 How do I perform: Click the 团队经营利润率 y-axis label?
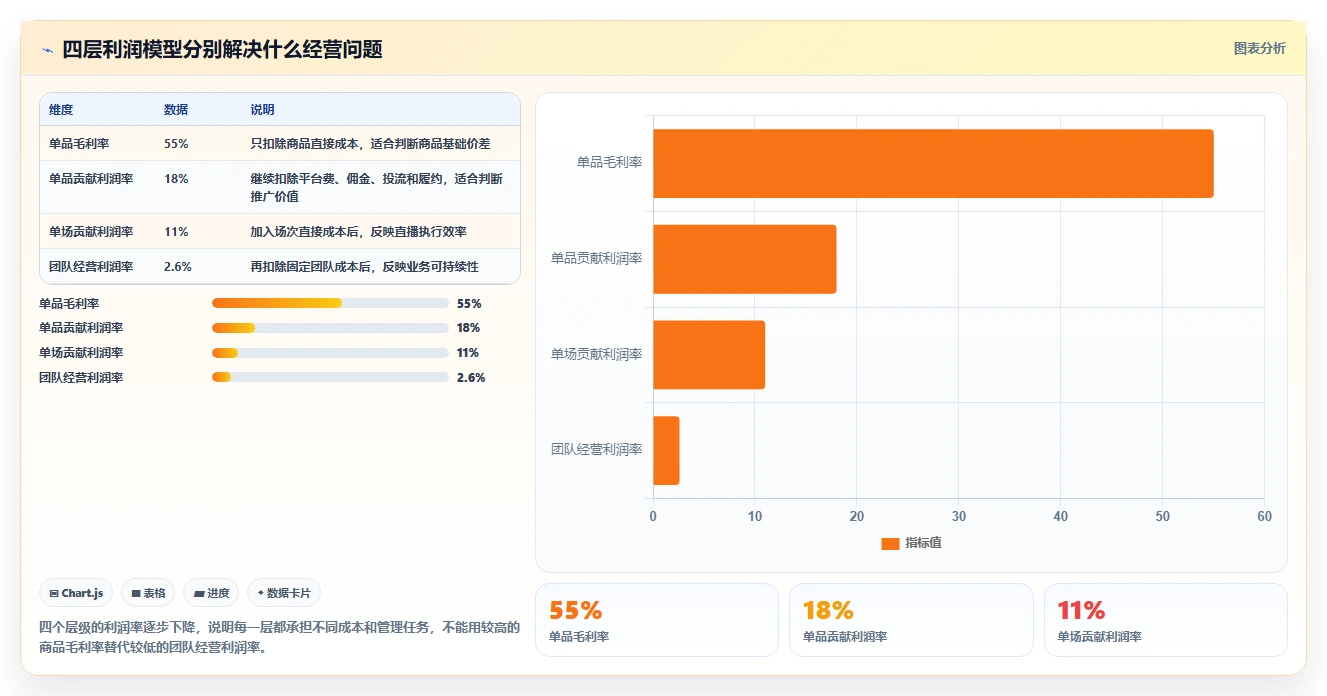click(x=597, y=449)
